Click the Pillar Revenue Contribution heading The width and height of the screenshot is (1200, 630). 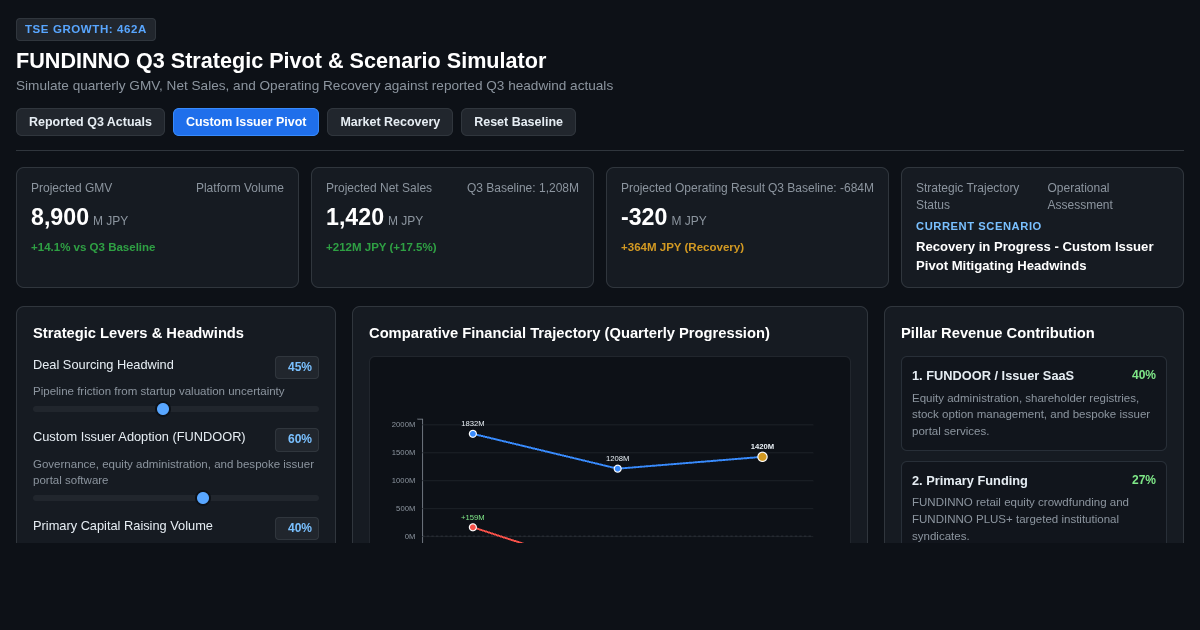click(x=998, y=333)
